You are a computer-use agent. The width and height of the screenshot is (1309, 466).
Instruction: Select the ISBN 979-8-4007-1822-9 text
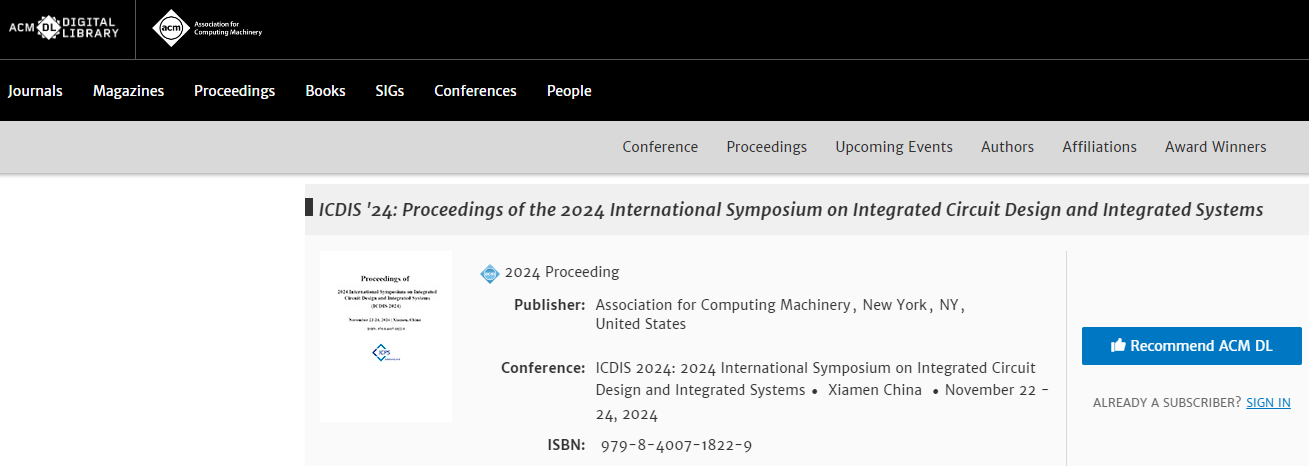676,445
